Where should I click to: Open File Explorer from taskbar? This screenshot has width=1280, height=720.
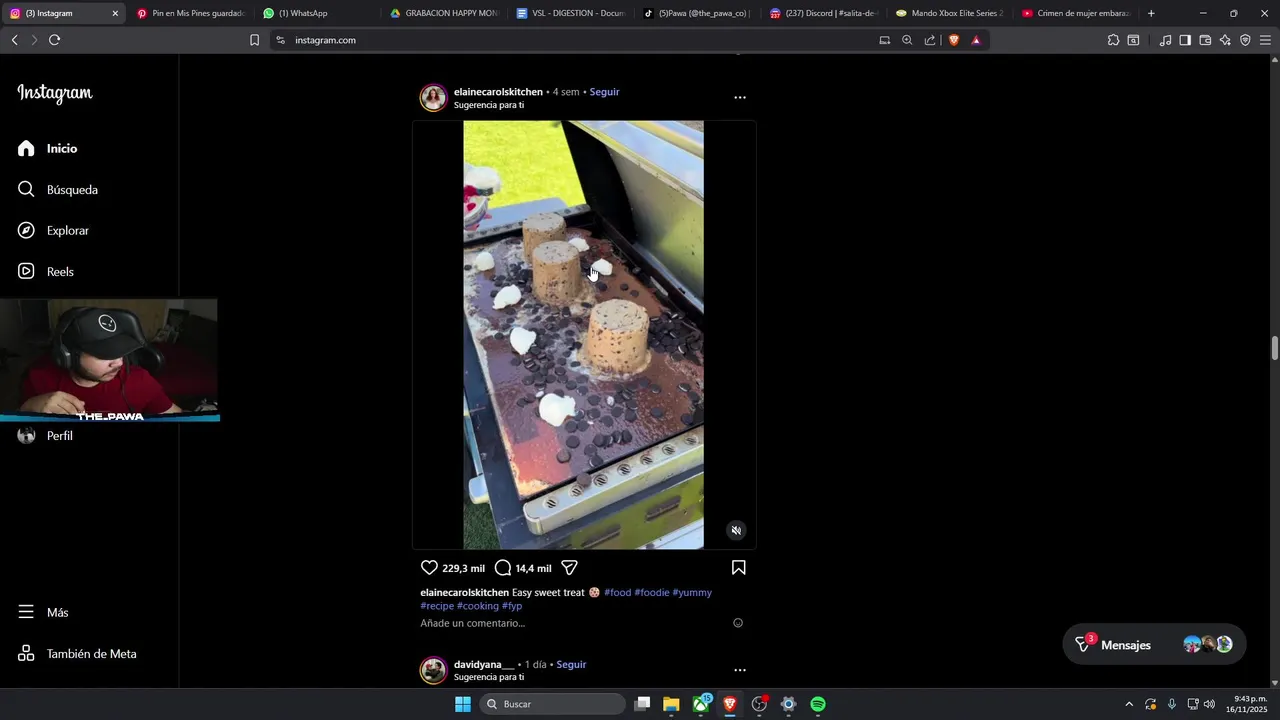[x=671, y=704]
